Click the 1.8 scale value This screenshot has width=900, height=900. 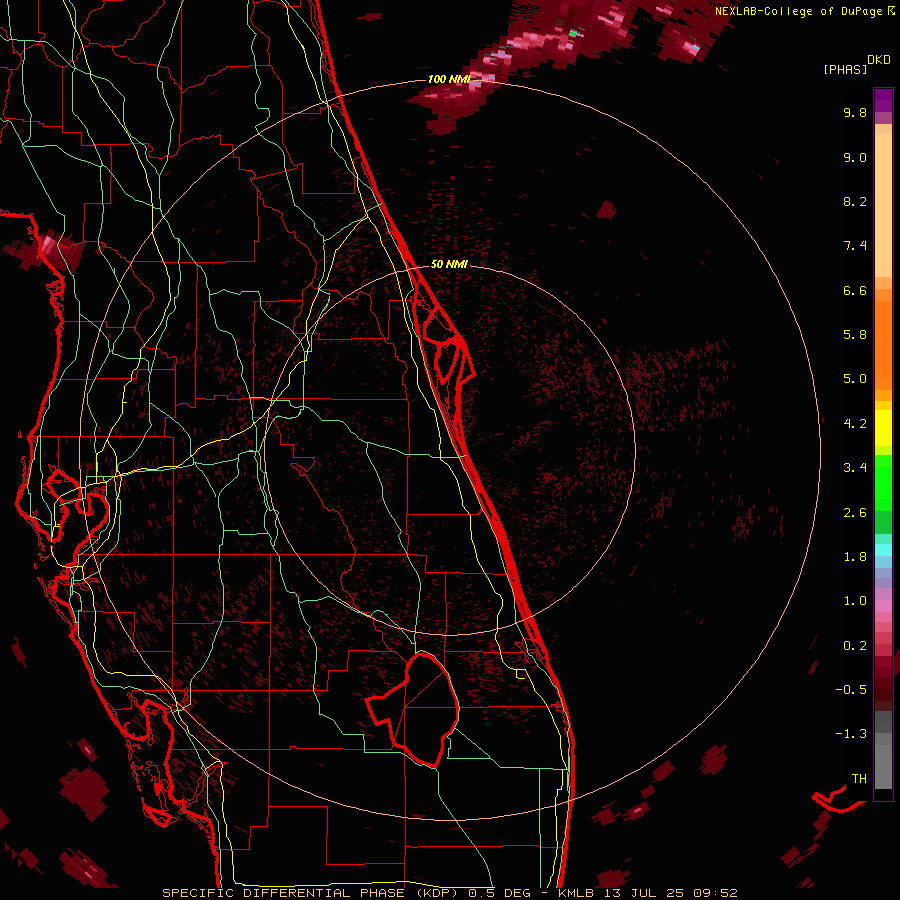pyautogui.click(x=855, y=557)
